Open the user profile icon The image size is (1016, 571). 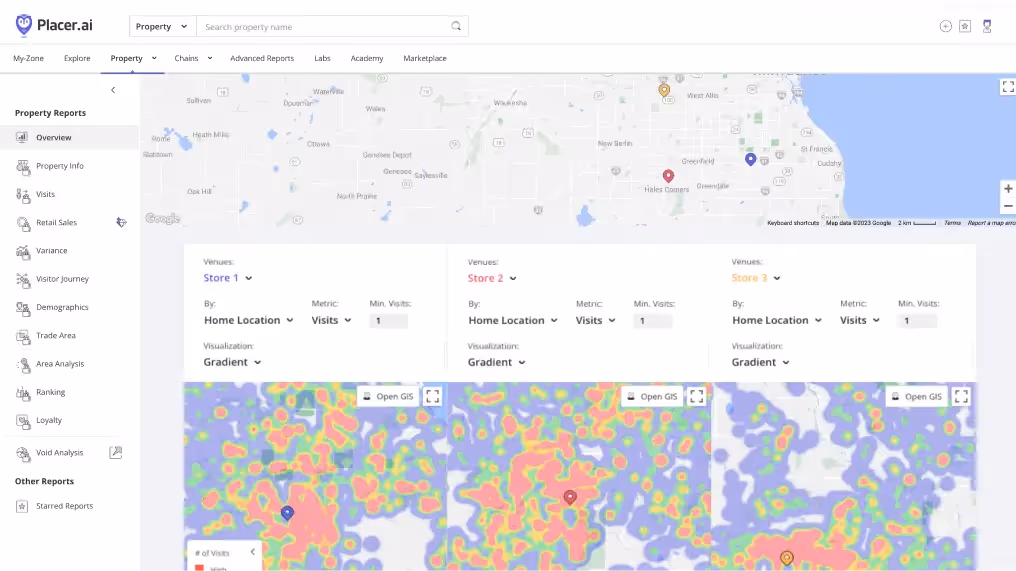coord(987,27)
